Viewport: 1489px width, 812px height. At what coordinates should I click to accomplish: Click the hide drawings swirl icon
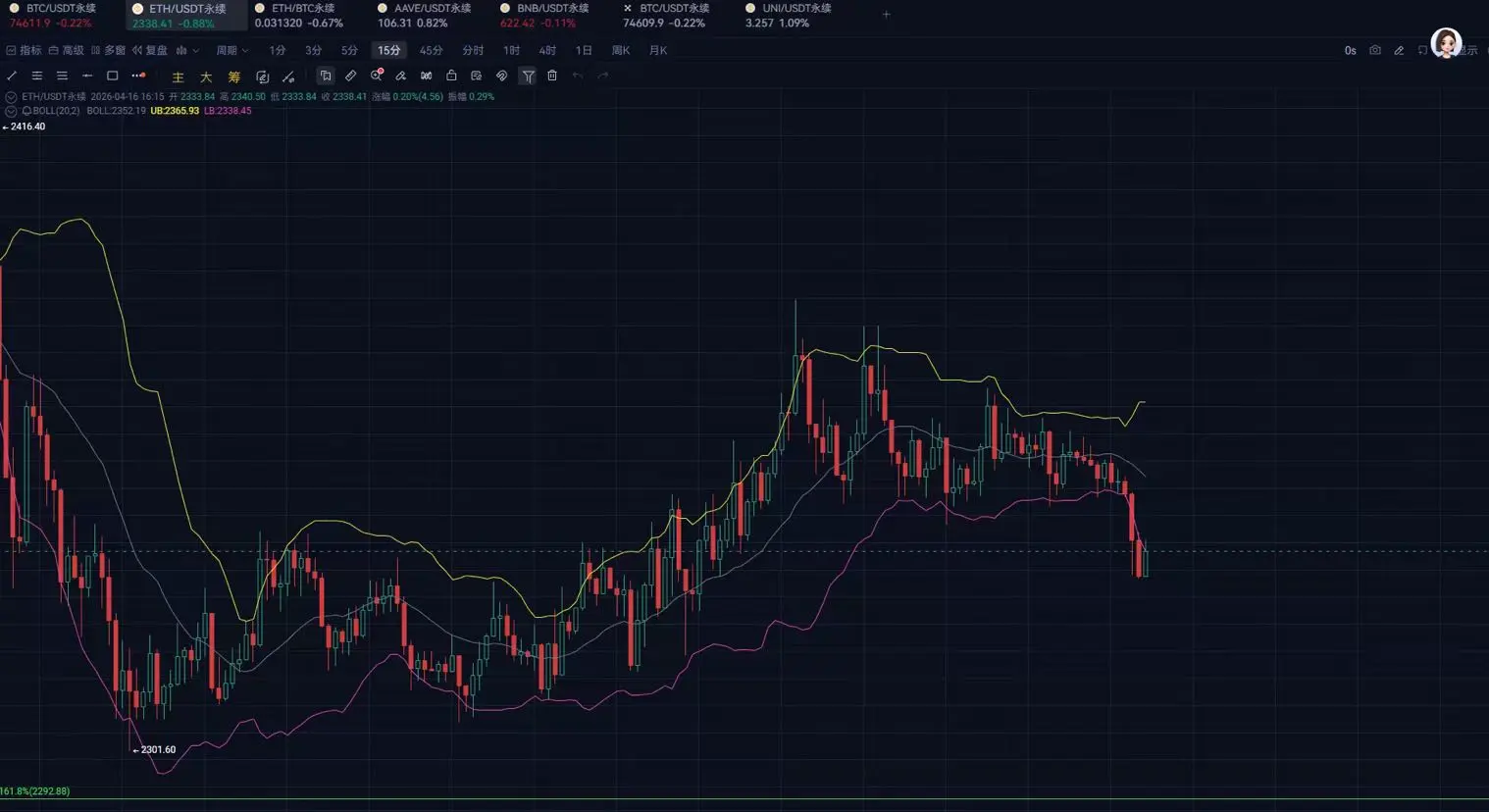501,76
